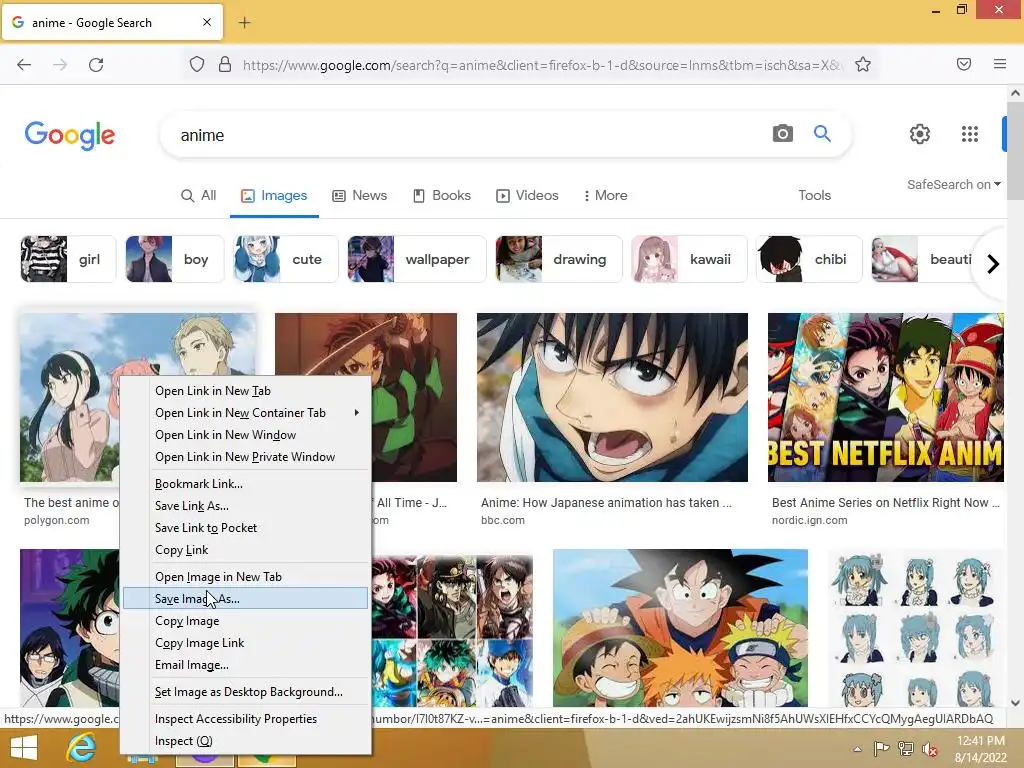Filter by the chibi chip
This screenshot has width=1024, height=768.
809,259
